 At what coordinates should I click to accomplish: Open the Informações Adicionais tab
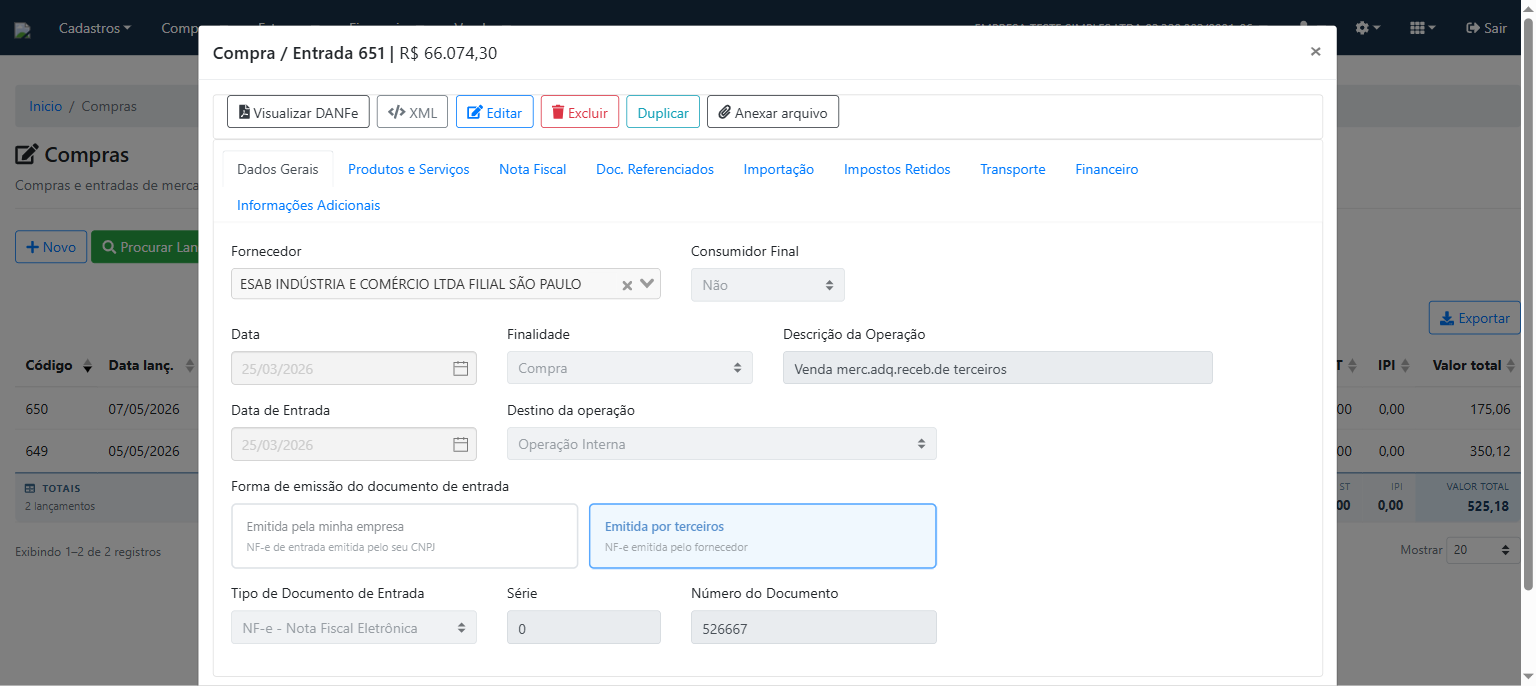coord(308,205)
